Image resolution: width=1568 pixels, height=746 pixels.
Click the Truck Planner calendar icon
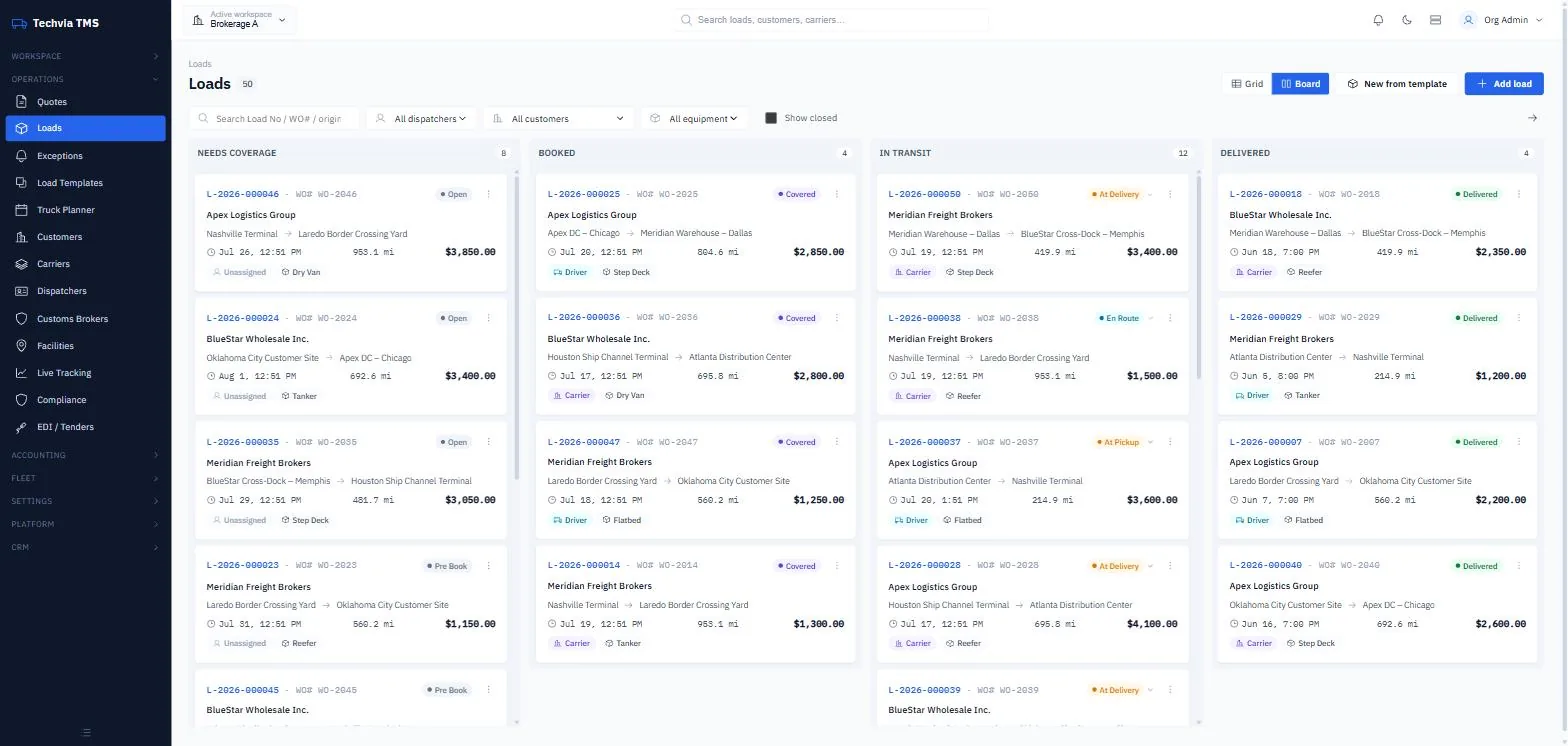point(22,210)
